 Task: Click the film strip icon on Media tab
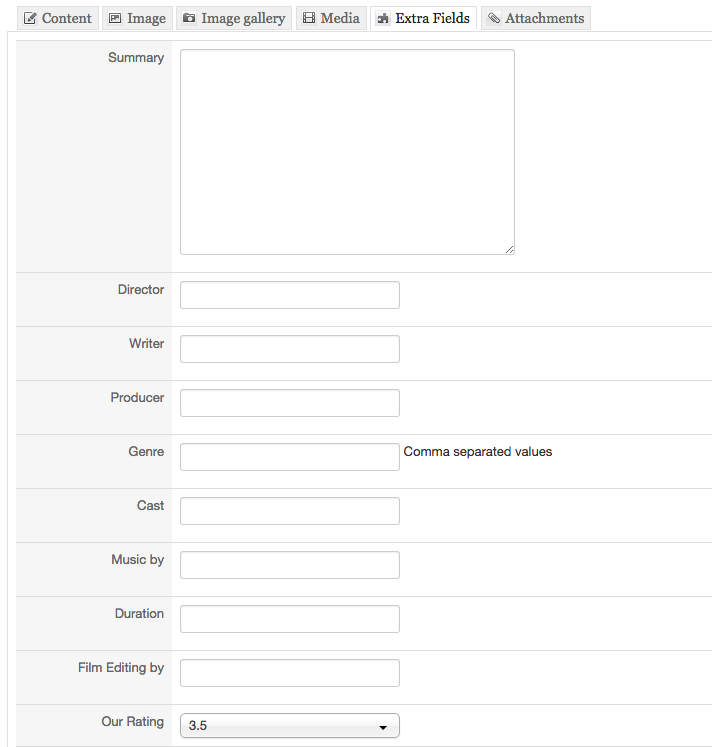point(309,18)
